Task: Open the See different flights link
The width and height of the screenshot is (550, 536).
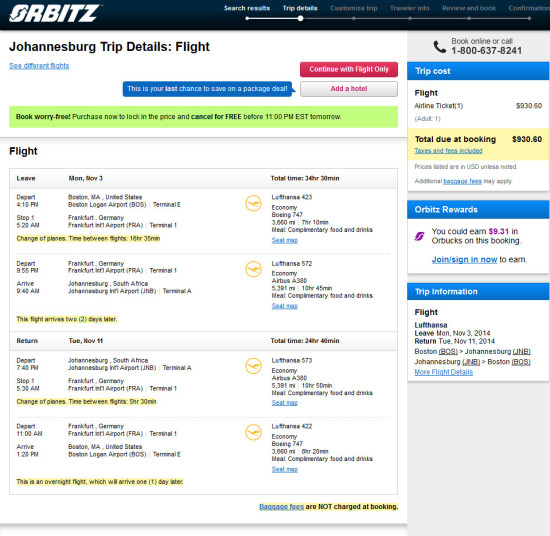Action: tap(39, 66)
